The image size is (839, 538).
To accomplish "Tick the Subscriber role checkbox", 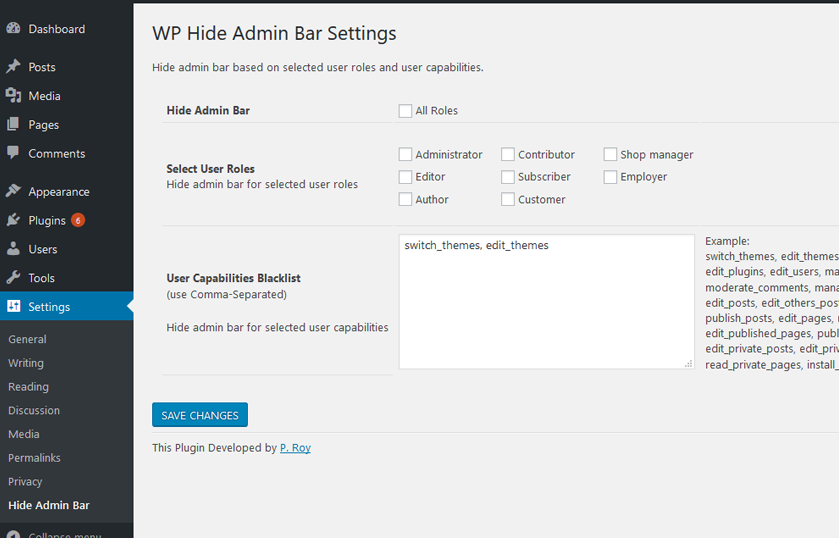I will (x=508, y=177).
